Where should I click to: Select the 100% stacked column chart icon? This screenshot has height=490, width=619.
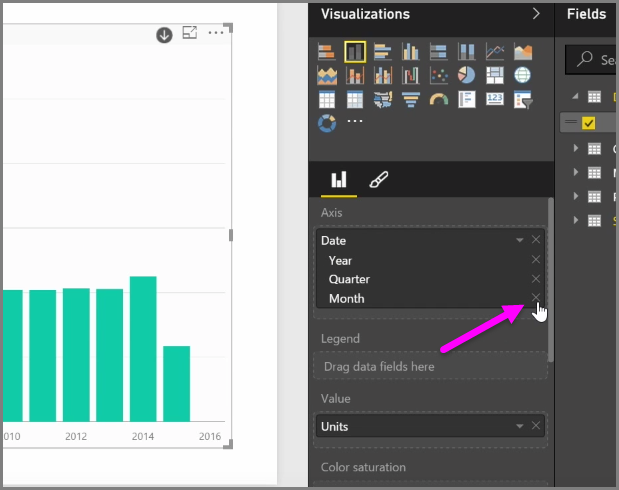466,52
